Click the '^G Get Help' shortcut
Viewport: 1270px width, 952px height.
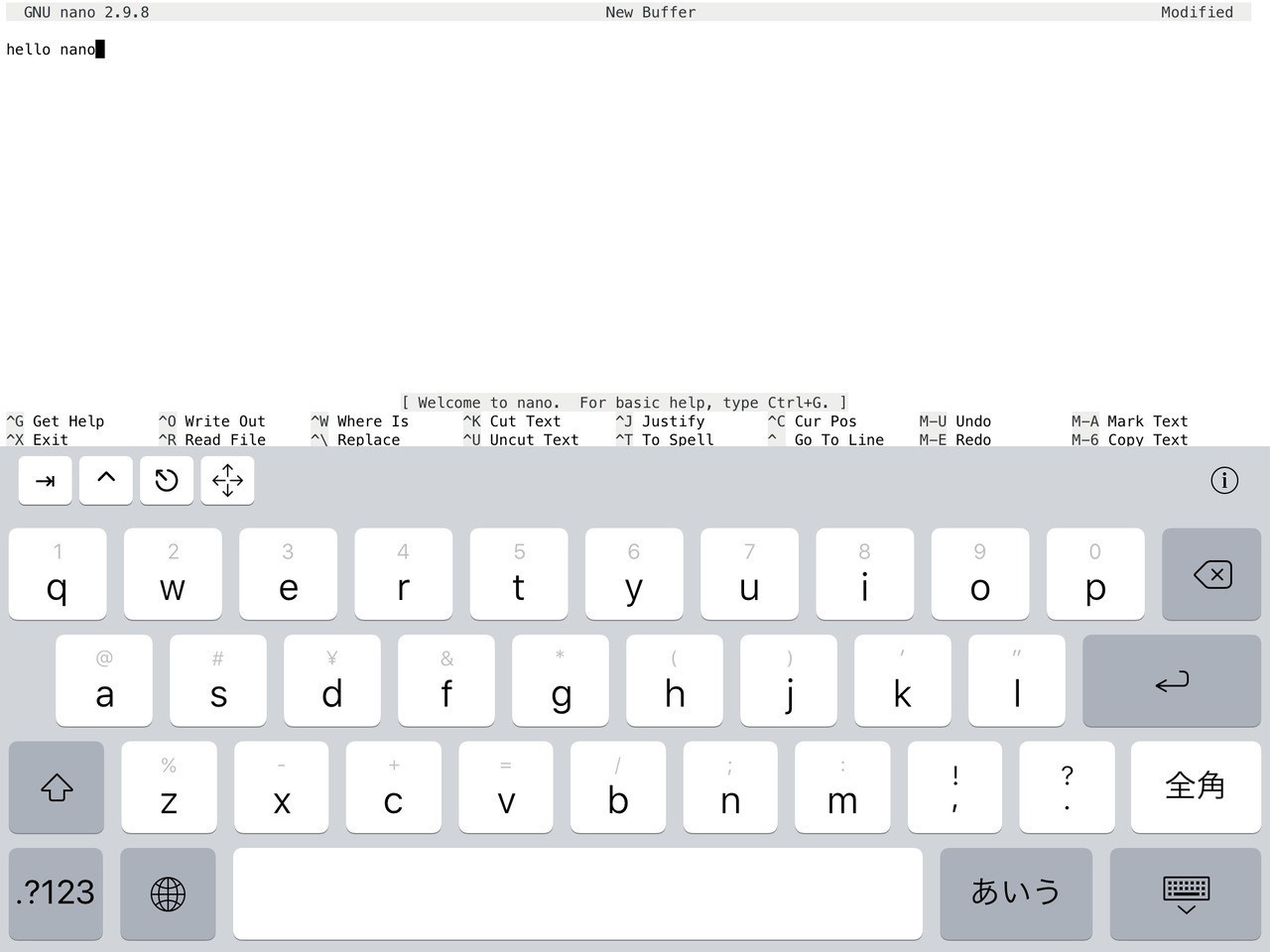[56, 421]
